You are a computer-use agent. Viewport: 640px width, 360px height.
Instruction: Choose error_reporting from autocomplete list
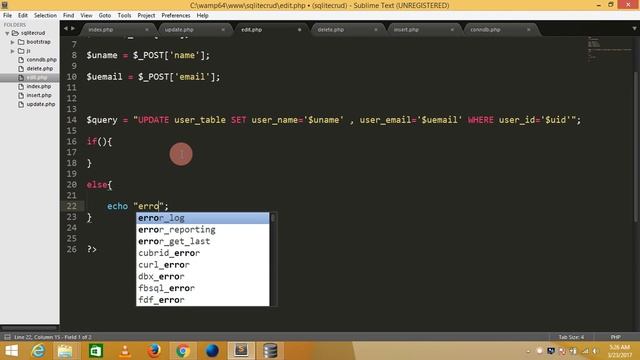202,230
